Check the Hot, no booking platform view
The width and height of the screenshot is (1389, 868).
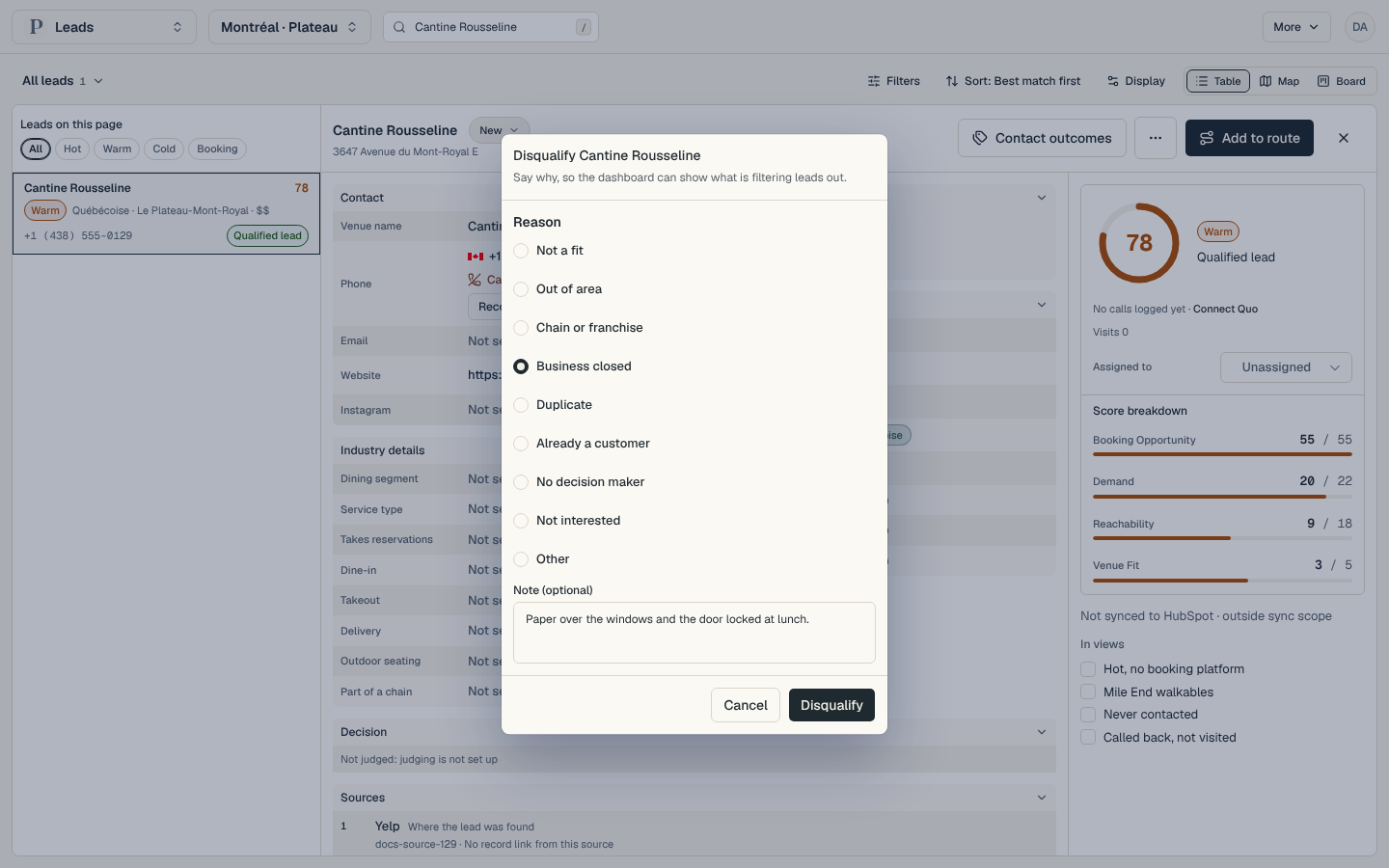(1088, 669)
